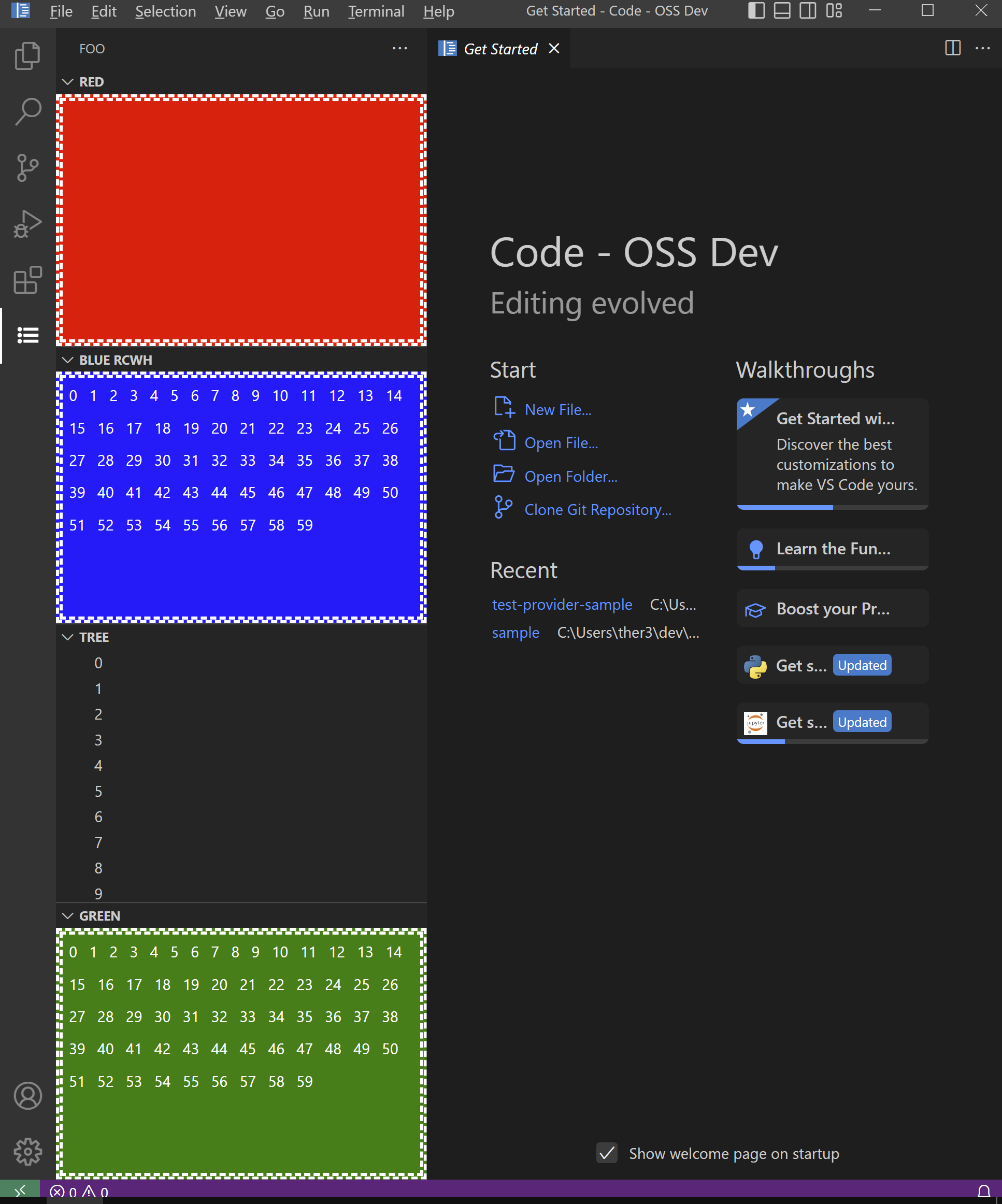This screenshot has height=1204, width=1002.
Task: Open the Edit menu
Action: [104, 11]
